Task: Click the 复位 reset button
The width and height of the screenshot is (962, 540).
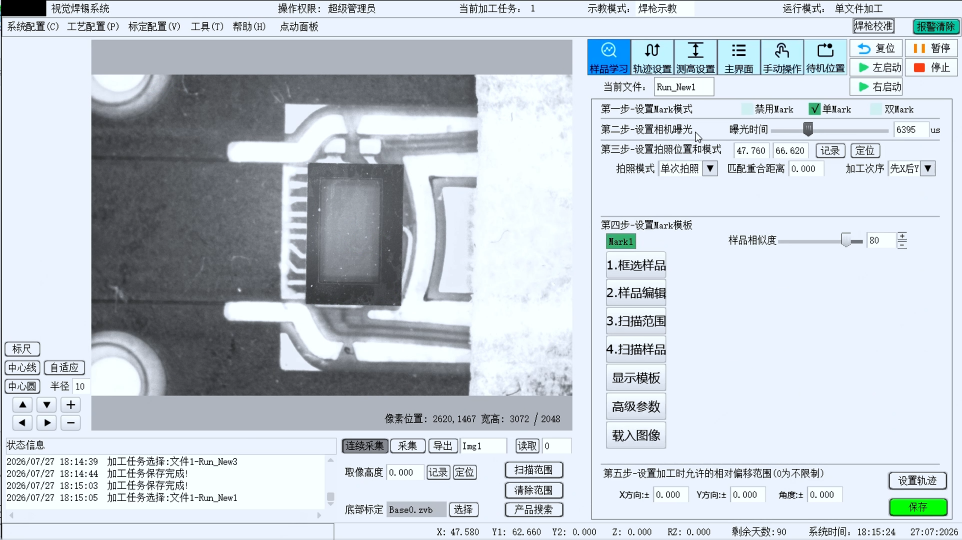Action: click(x=876, y=48)
